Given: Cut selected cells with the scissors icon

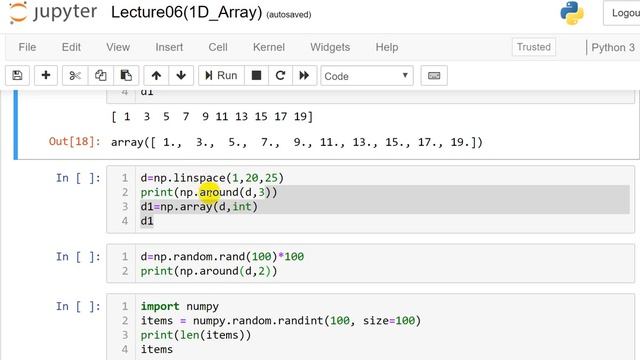Looking at the screenshot, I should 75,76.
